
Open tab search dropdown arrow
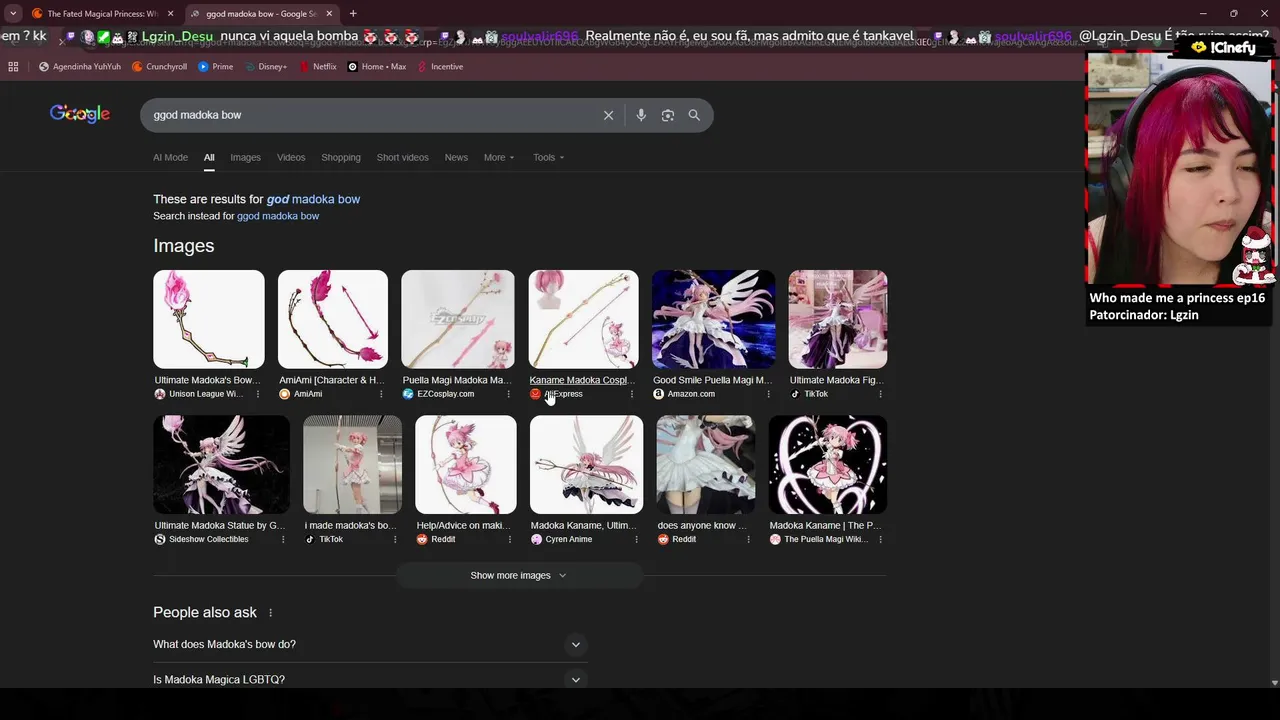[x=13, y=14]
